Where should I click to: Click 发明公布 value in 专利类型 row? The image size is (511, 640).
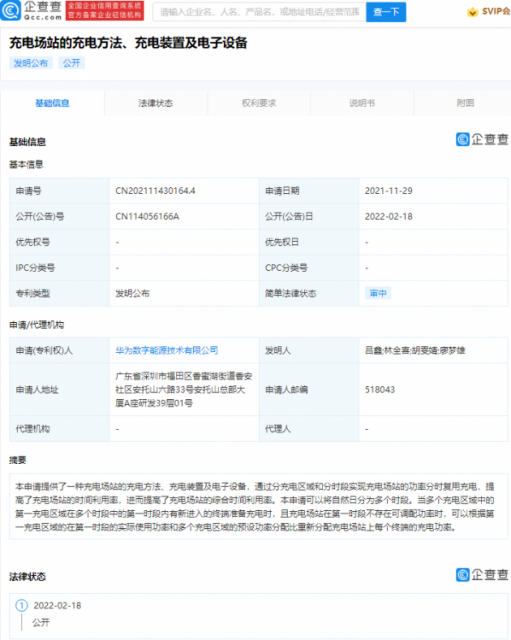[x=132, y=293]
